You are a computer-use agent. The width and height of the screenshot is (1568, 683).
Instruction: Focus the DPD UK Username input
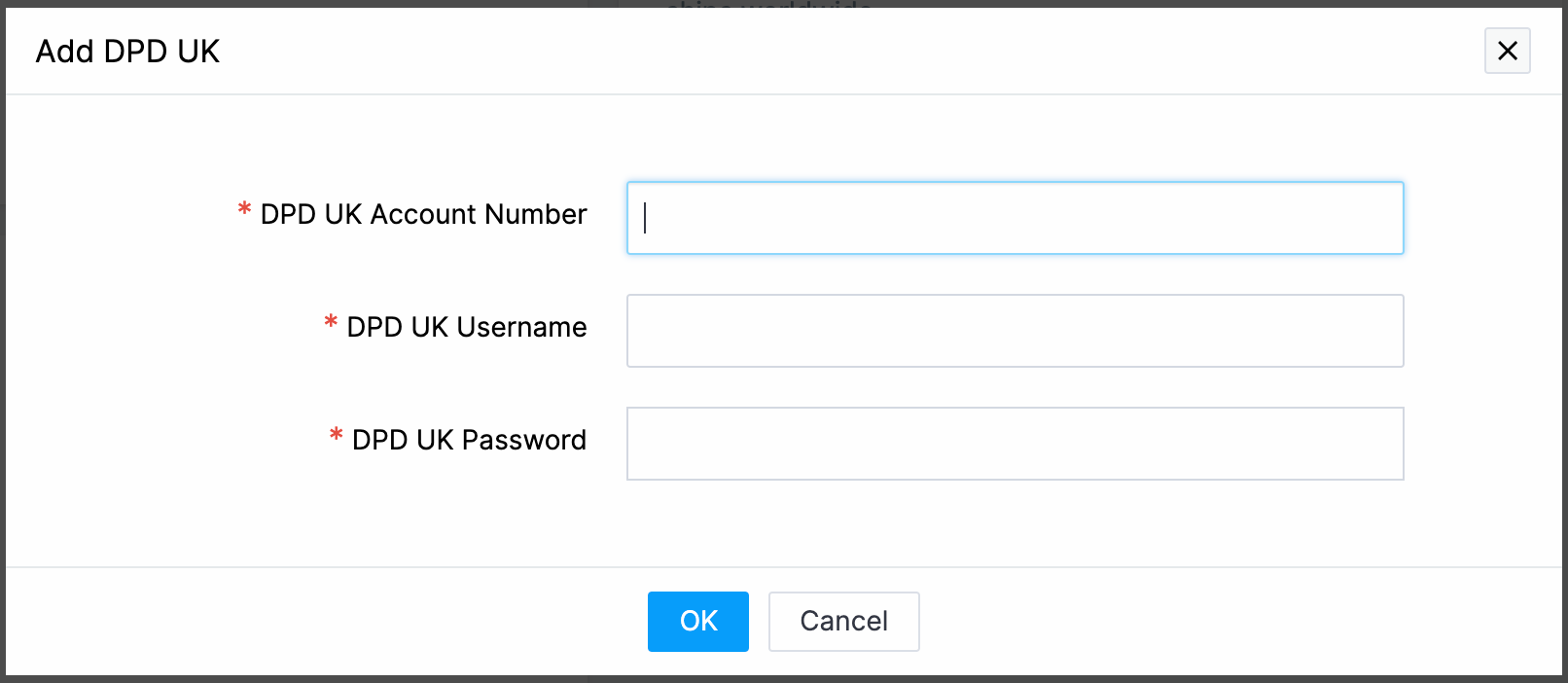coord(1015,331)
